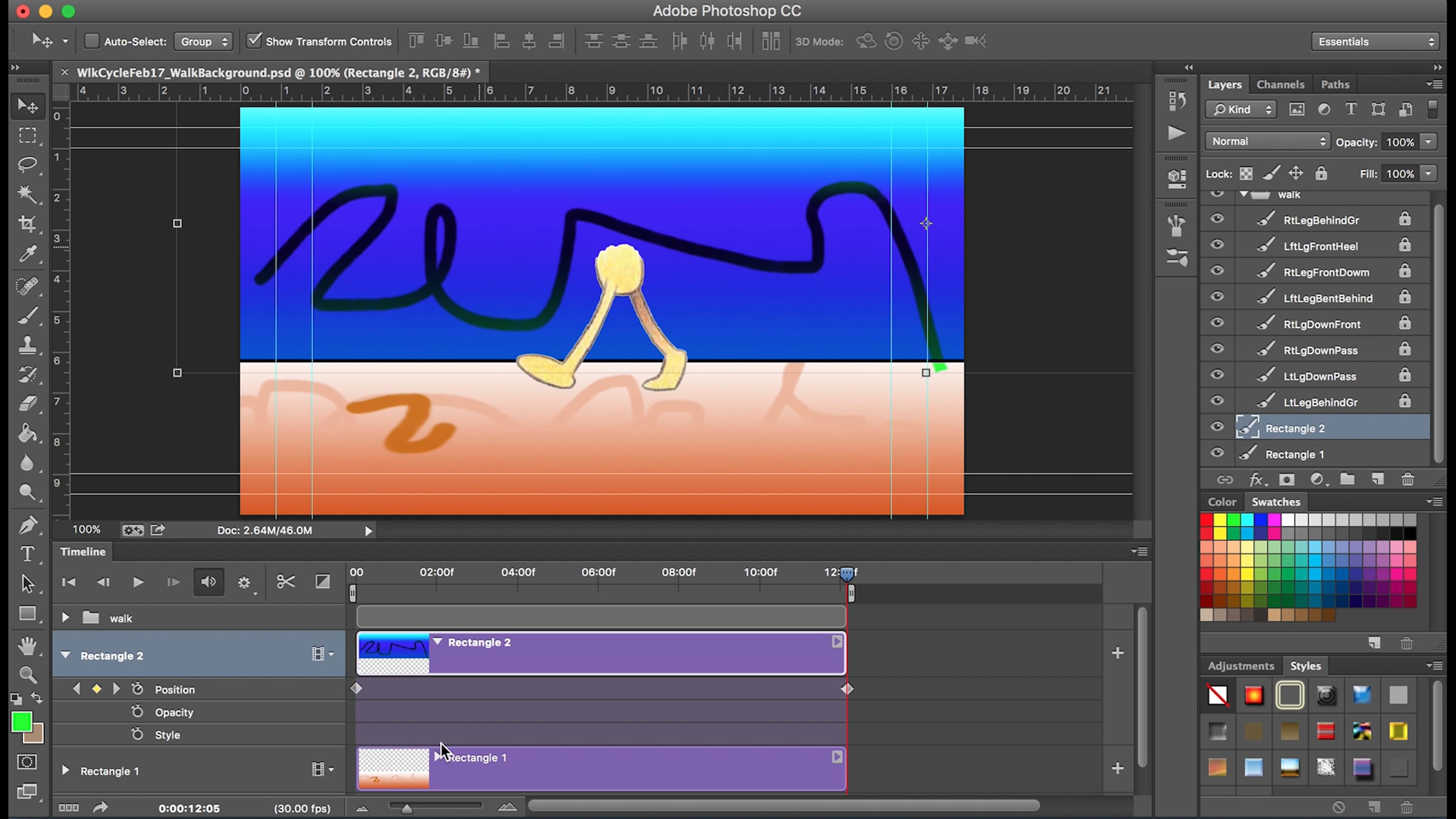Open the Adjustments tab
This screenshot has width=1456, height=819.
coord(1241,666)
